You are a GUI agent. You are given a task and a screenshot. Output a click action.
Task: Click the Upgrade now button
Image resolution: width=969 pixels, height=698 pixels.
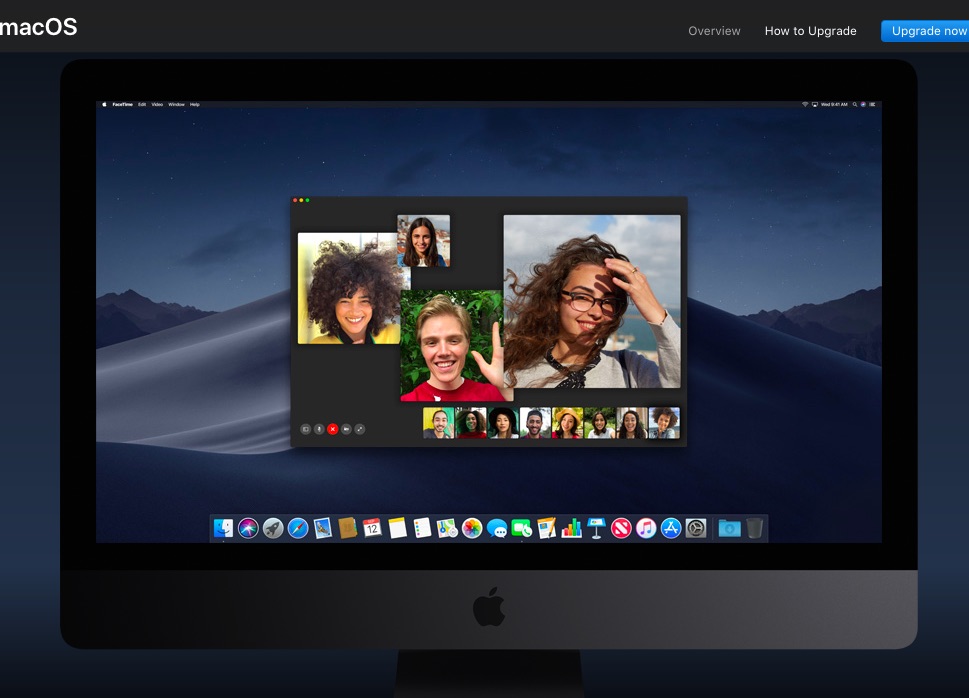(x=927, y=31)
